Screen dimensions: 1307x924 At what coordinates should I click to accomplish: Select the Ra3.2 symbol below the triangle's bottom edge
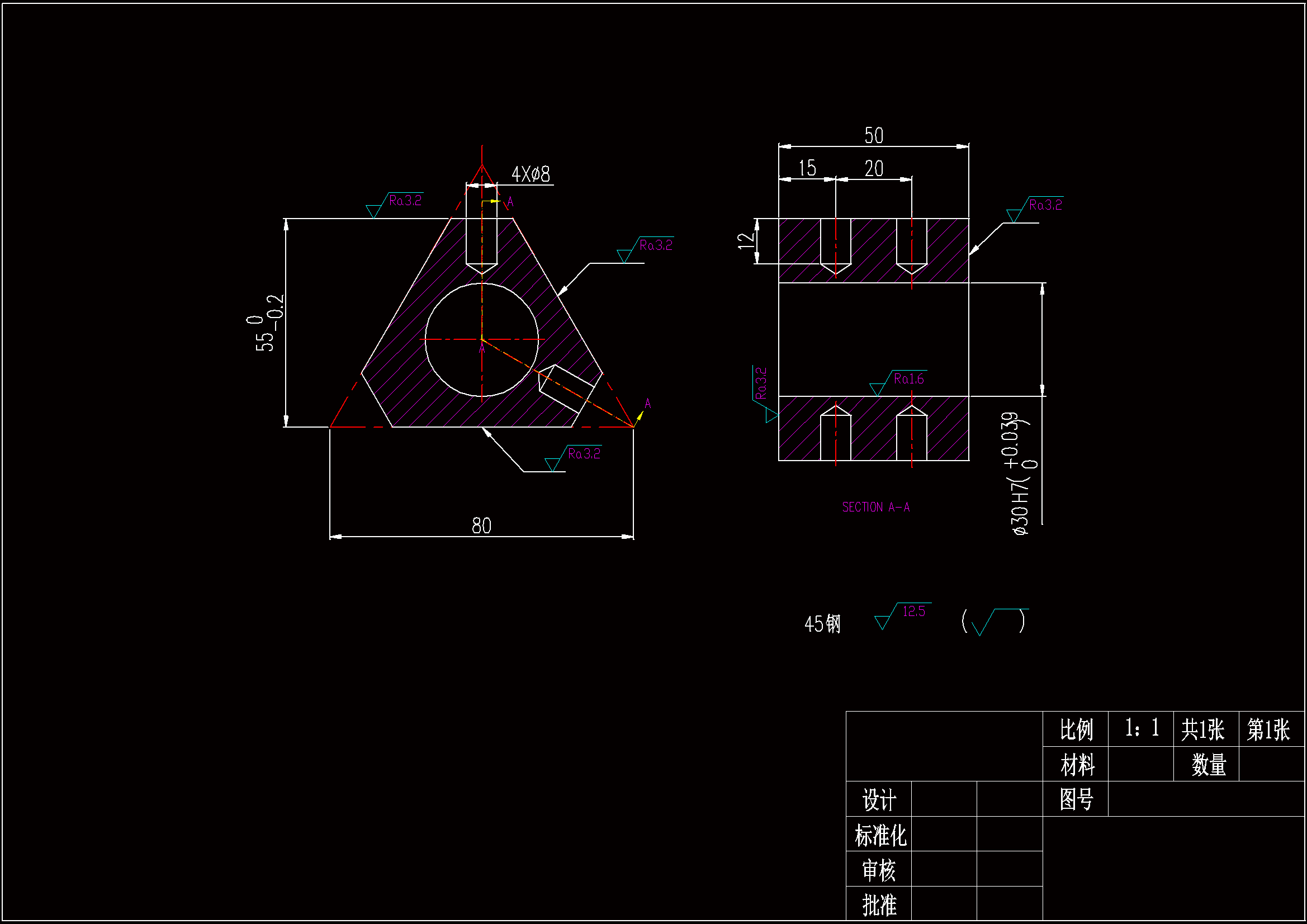(584, 454)
